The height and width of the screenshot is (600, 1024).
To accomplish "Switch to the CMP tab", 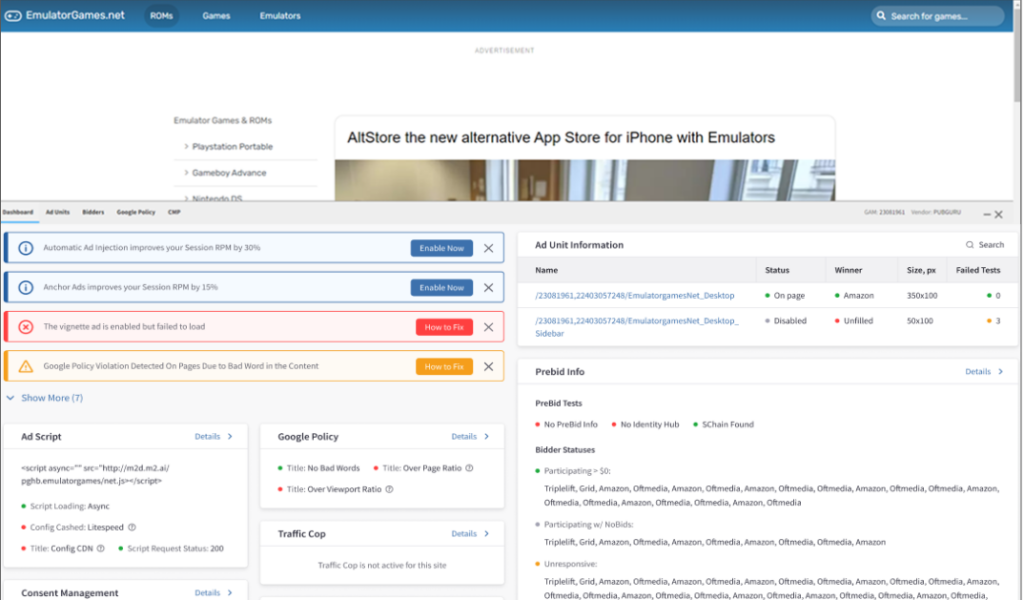I will (174, 212).
